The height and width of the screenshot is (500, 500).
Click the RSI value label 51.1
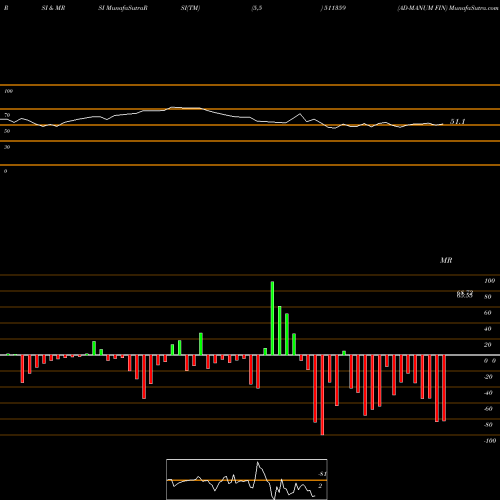coord(457,122)
